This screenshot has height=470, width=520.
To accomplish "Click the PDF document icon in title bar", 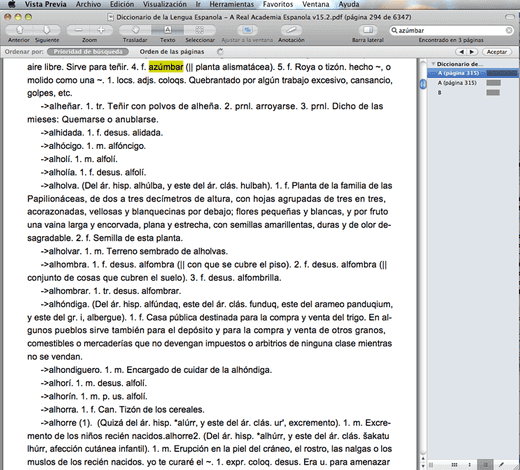I will pyautogui.click(x=111, y=17).
